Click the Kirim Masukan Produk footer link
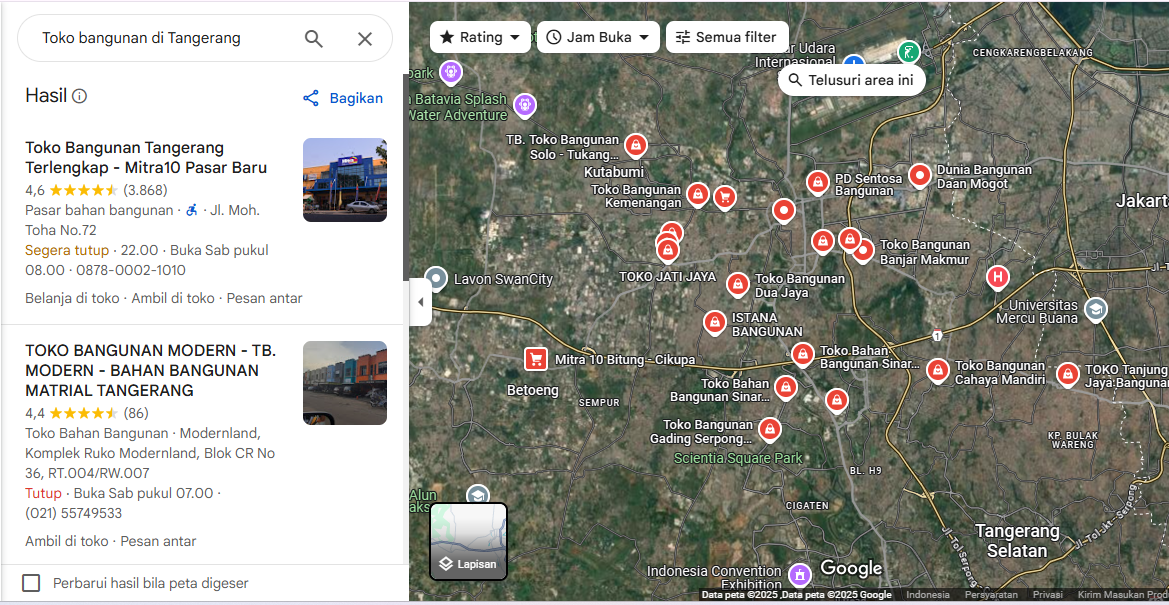This screenshot has height=605, width=1169. click(1123, 595)
